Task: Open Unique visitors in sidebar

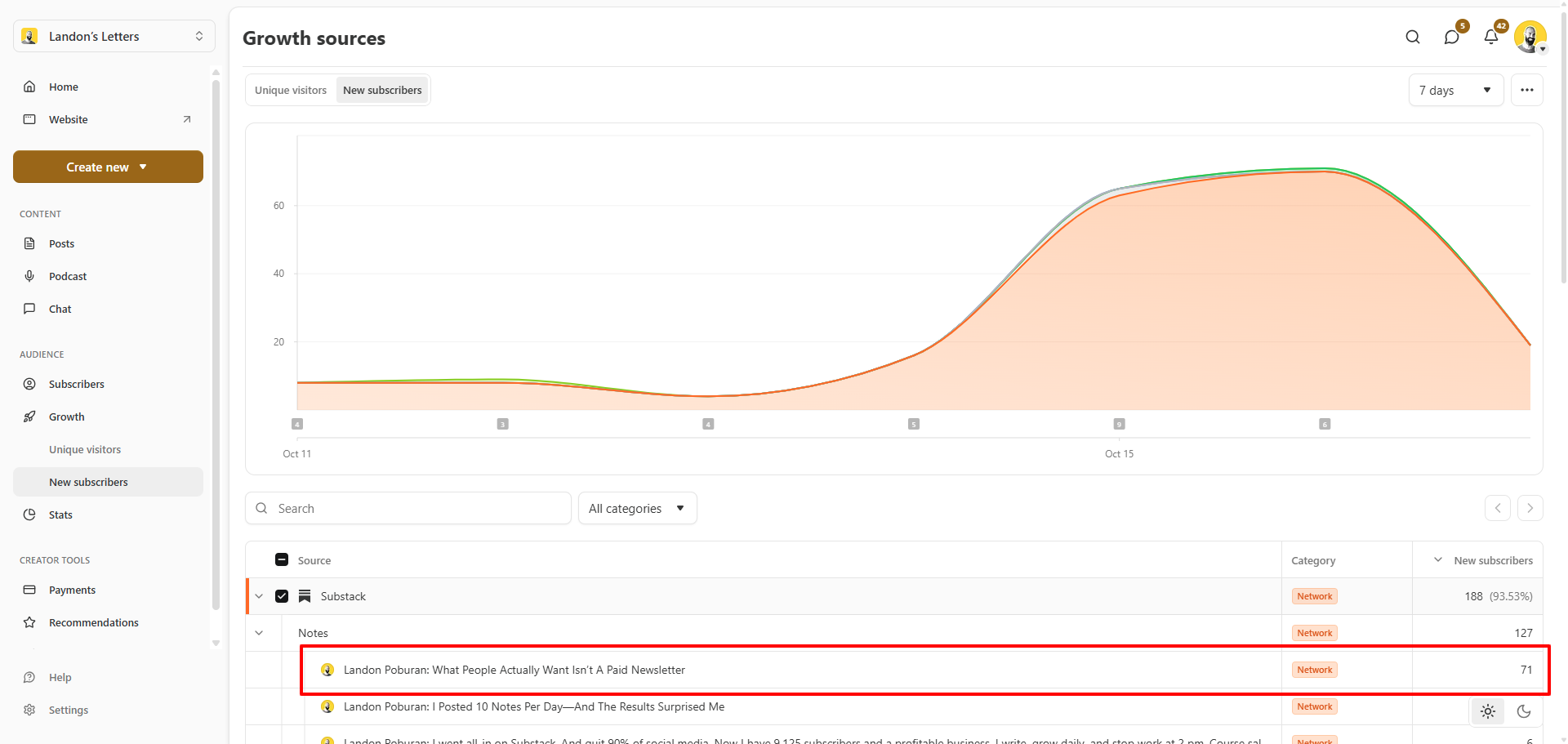Action: pos(85,449)
